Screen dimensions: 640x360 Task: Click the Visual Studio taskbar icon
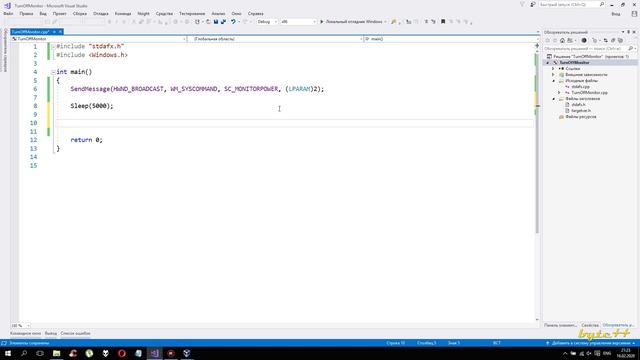(154, 353)
